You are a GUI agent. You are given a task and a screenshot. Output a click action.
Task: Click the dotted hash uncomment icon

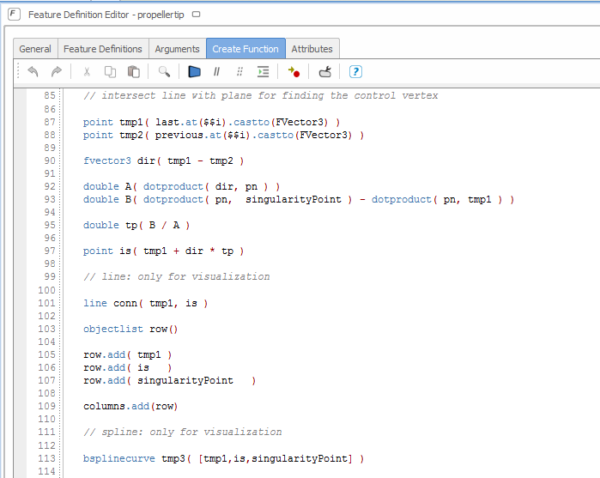click(239, 72)
